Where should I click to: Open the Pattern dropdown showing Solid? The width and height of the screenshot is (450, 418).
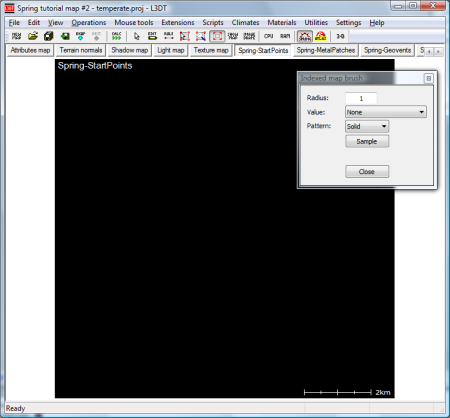(367, 126)
